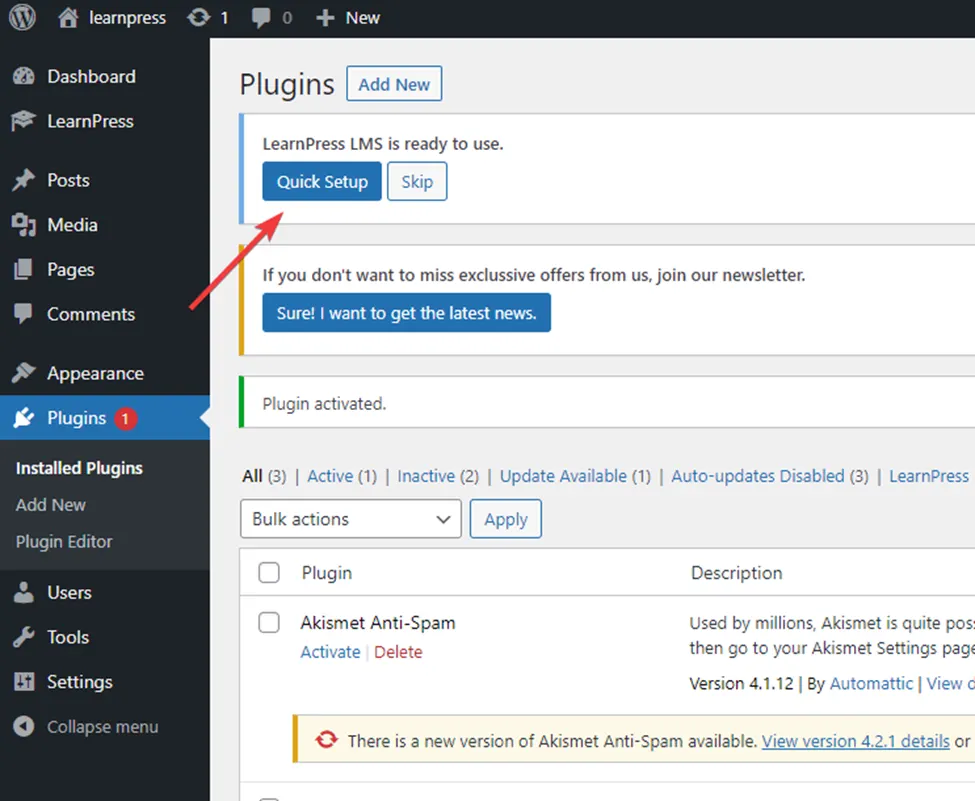Click the Activate link under Akismet
Screen dimensions: 975x801
[330, 651]
